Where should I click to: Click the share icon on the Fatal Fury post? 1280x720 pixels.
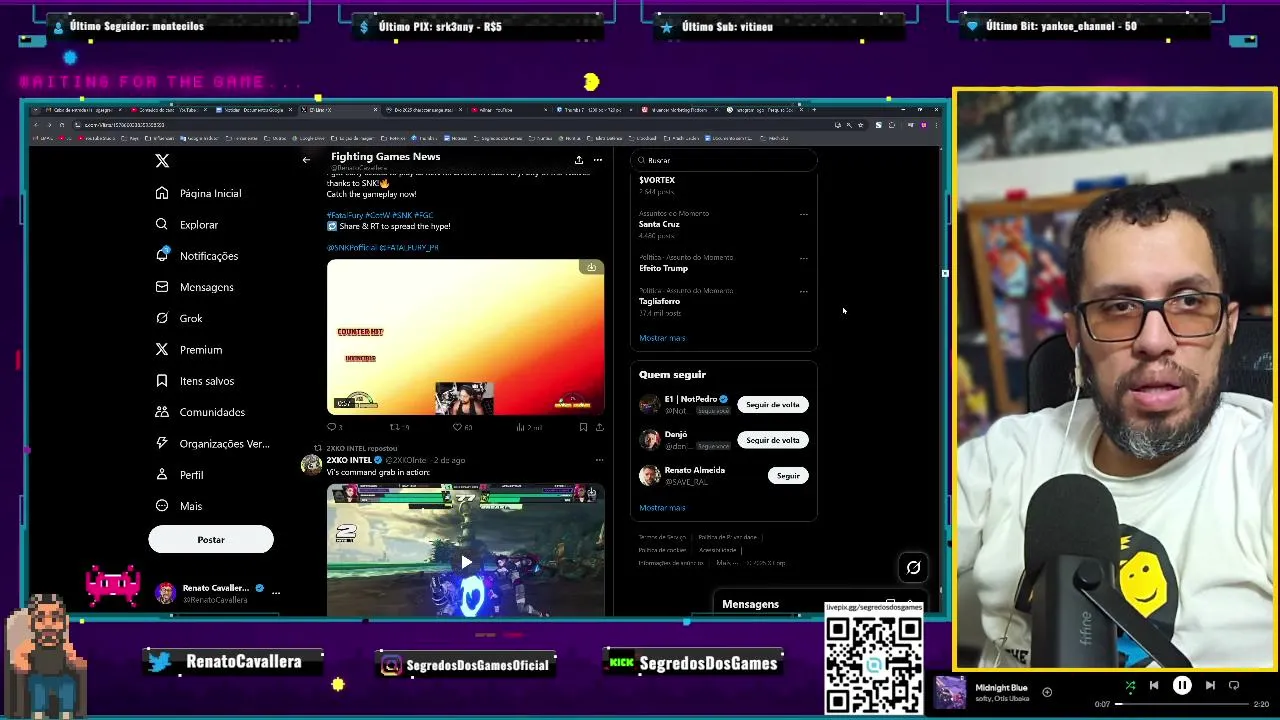coord(599,427)
